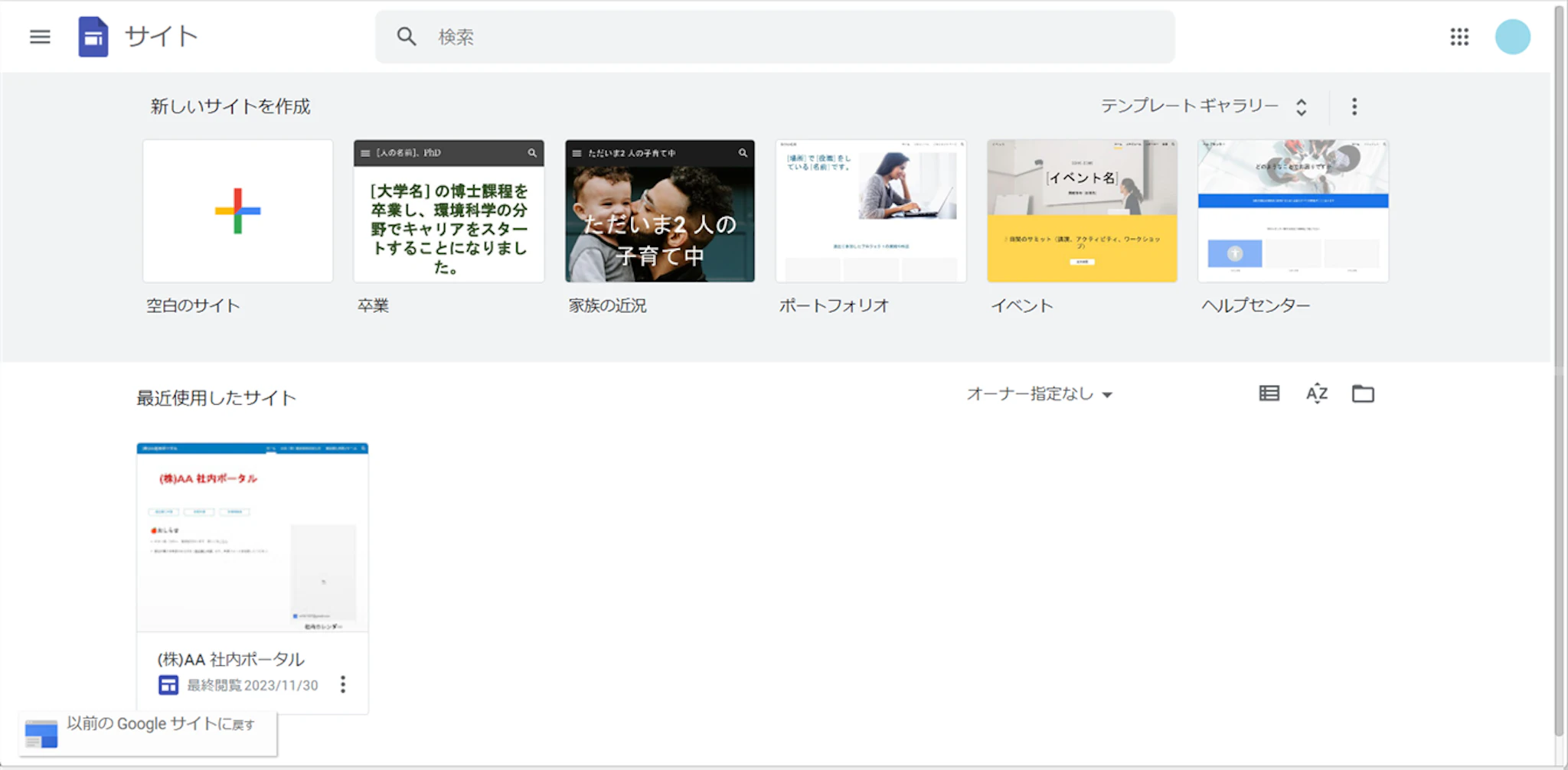Select the イベント template

[x=1082, y=211]
